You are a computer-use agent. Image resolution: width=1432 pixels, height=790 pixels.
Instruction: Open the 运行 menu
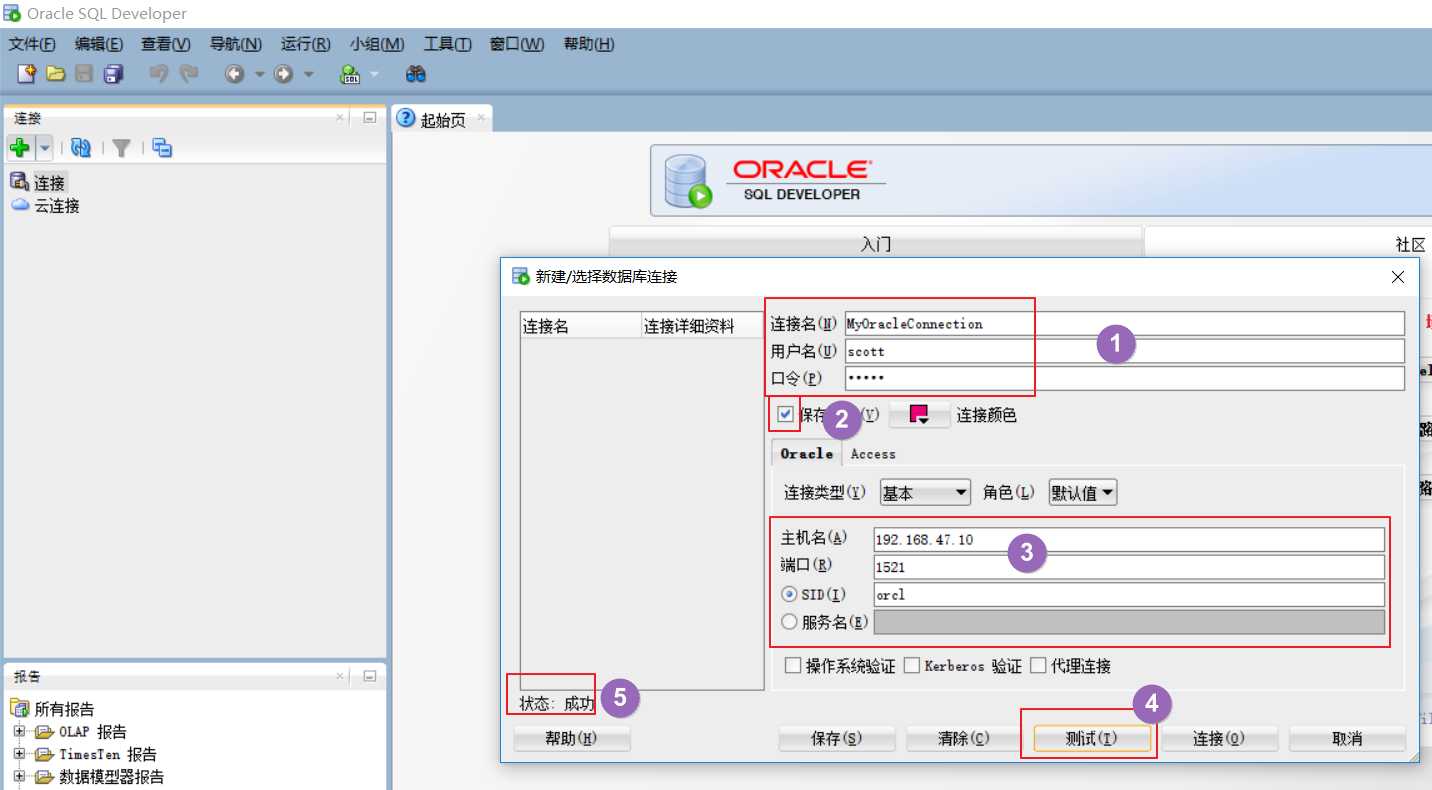305,44
